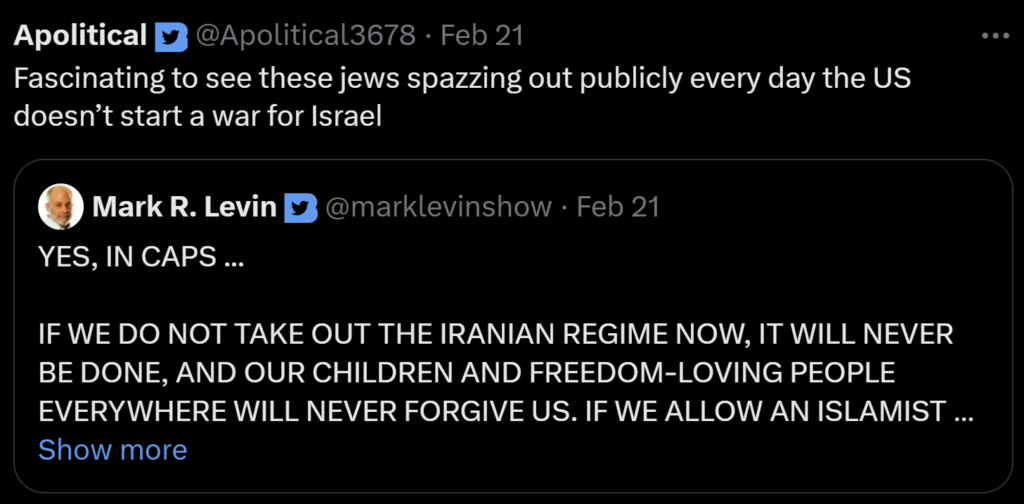Open the outer tweet's Feb 21 timestamp
Screen dimensions: 1024x504
(482, 37)
